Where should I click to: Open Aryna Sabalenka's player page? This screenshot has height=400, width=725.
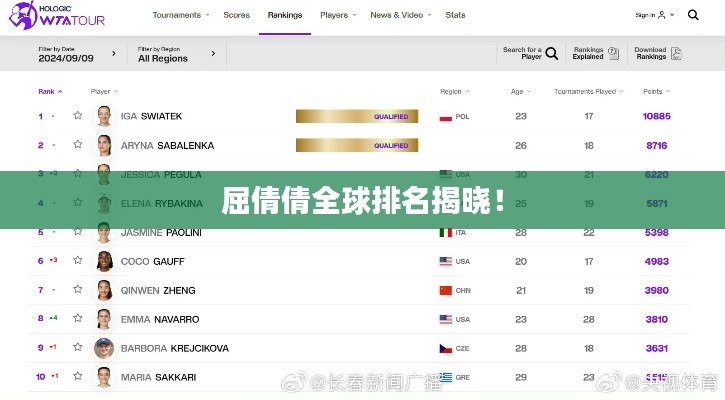tap(167, 146)
